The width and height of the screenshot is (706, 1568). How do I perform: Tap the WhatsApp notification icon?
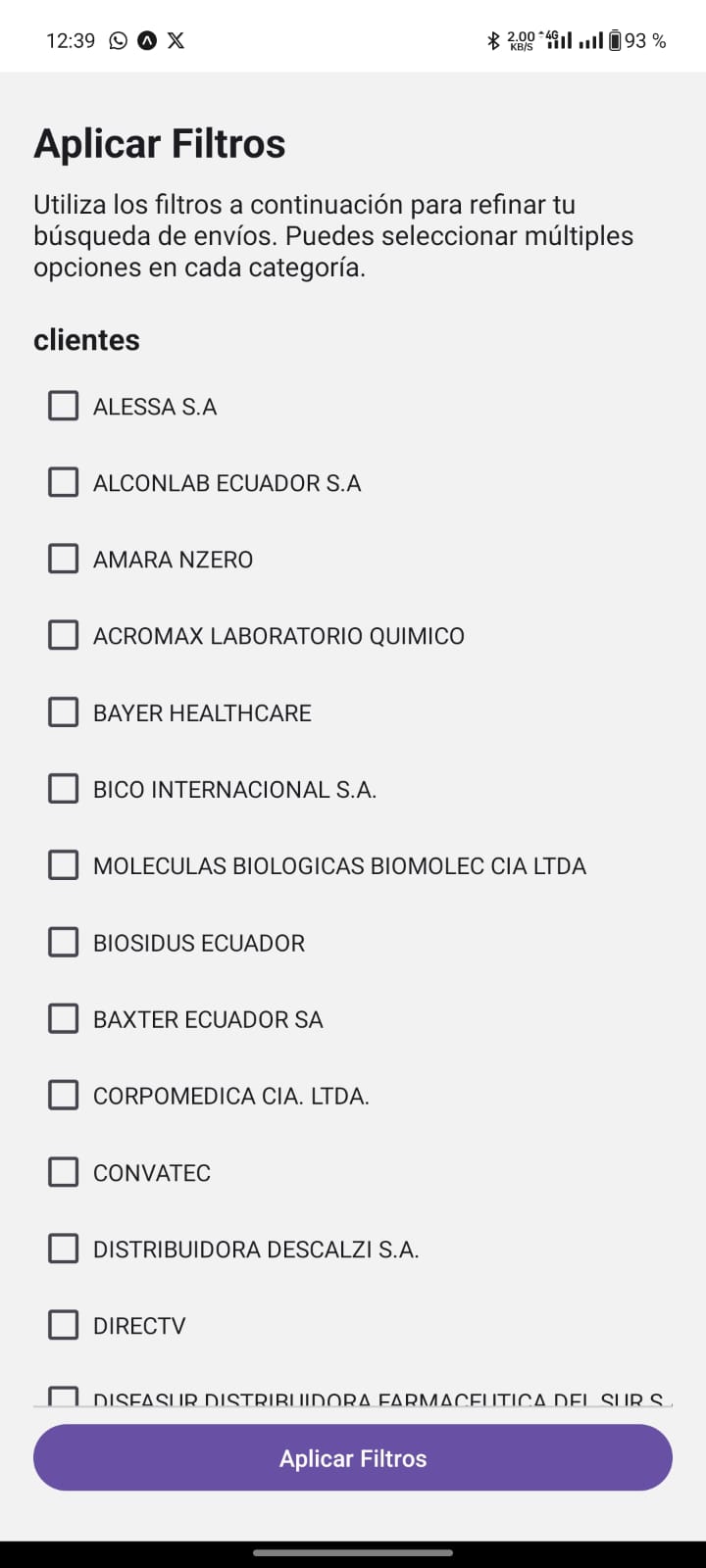coord(119,40)
